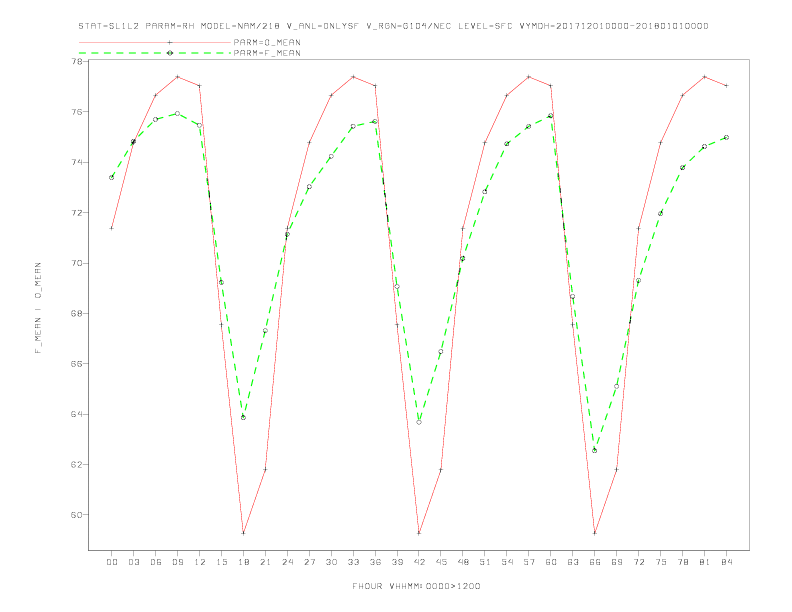Click x-axis tick label 39
This screenshot has height=612, width=792.
click(397, 562)
